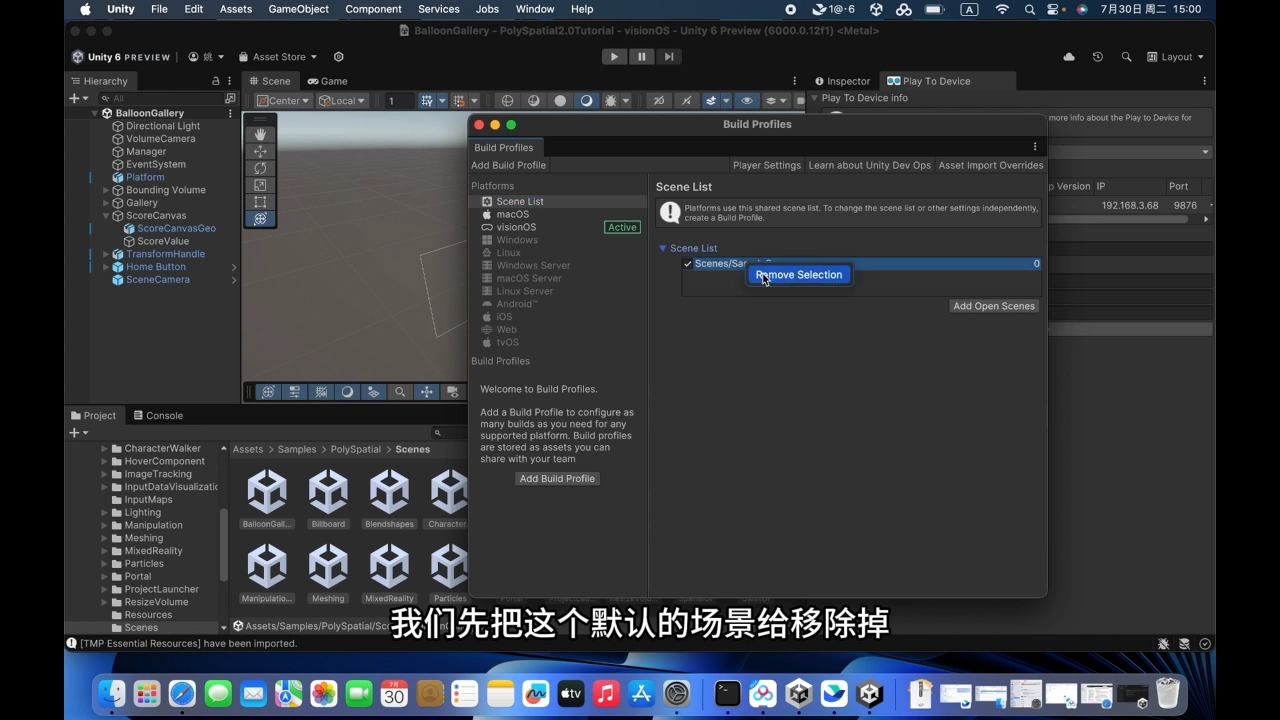This screenshot has width=1280, height=720.
Task: Open the account dropdown
Action: click(x=206, y=57)
